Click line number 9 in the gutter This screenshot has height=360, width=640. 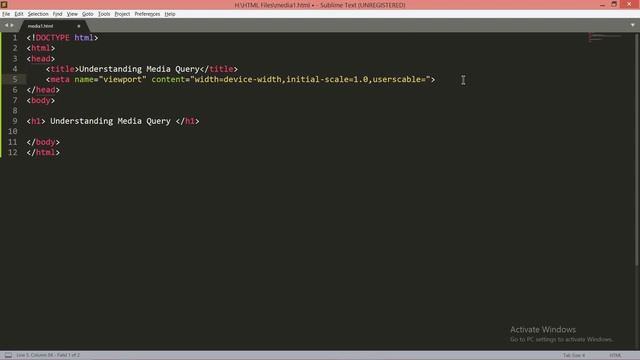click(x=15, y=121)
